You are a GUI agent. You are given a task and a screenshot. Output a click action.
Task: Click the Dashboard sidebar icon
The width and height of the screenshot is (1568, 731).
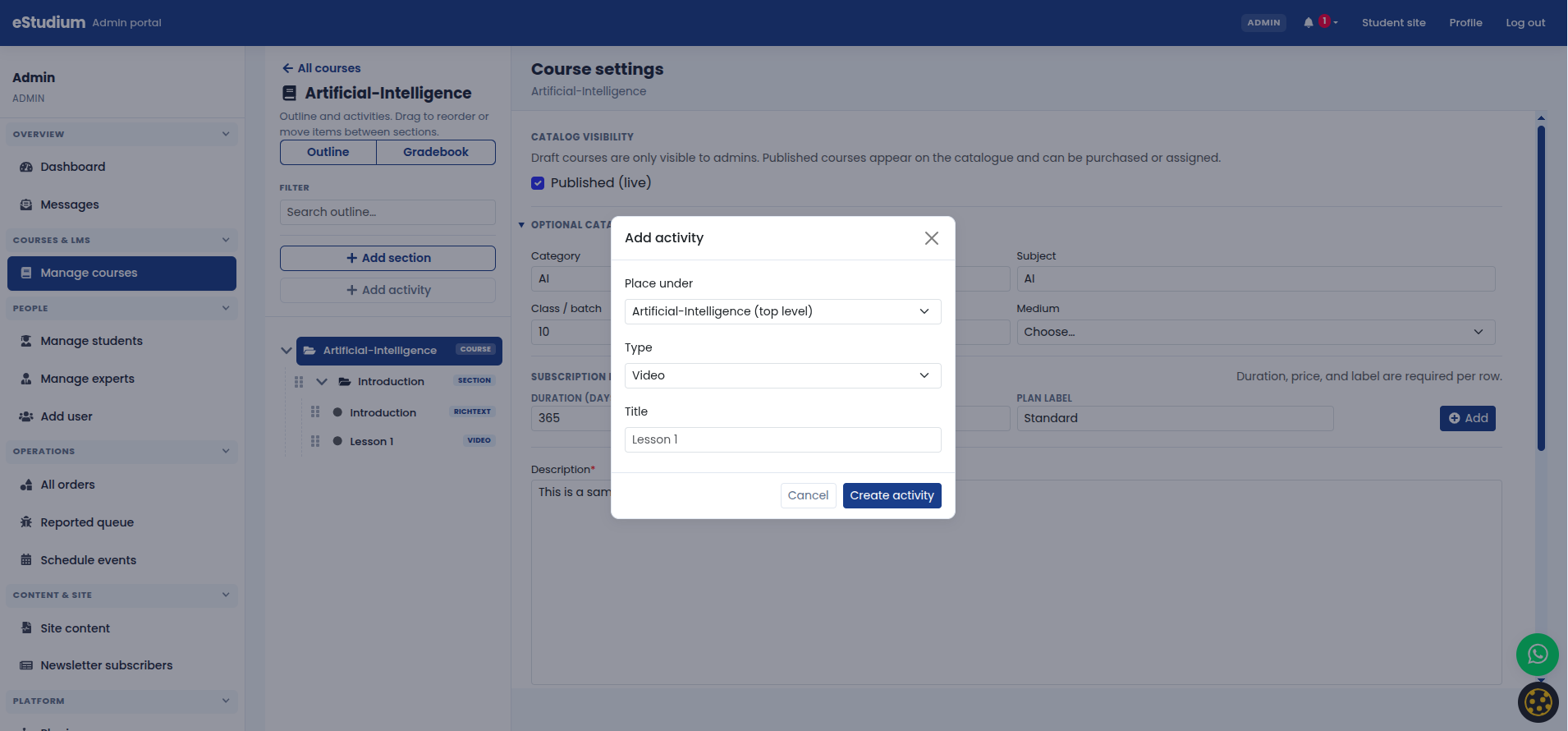26,167
